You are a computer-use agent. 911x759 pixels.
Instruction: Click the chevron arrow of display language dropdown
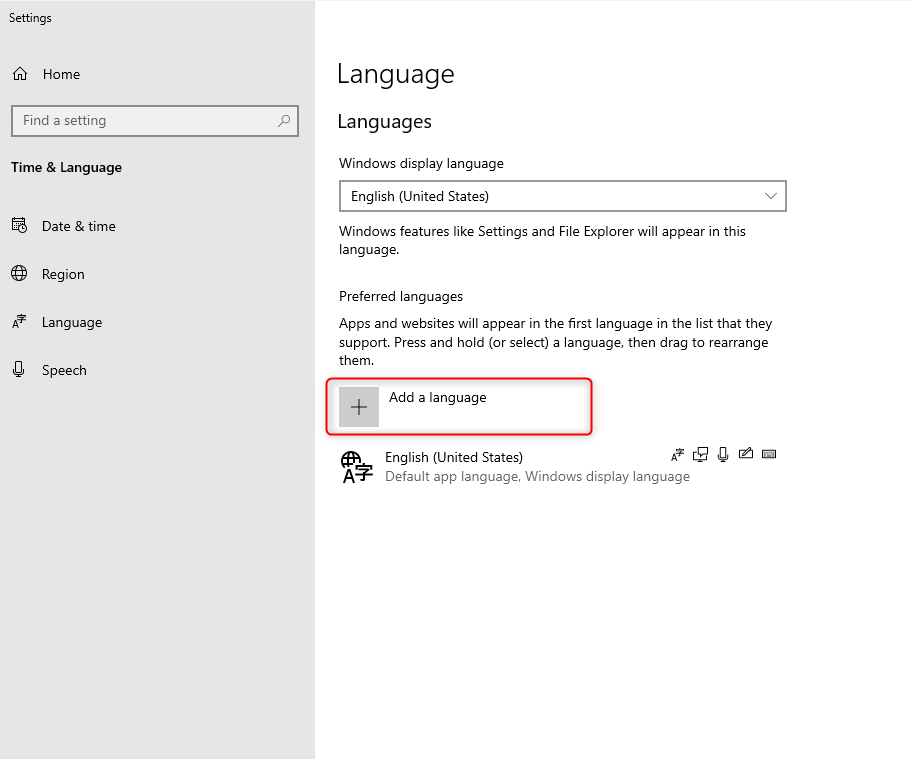[770, 196]
